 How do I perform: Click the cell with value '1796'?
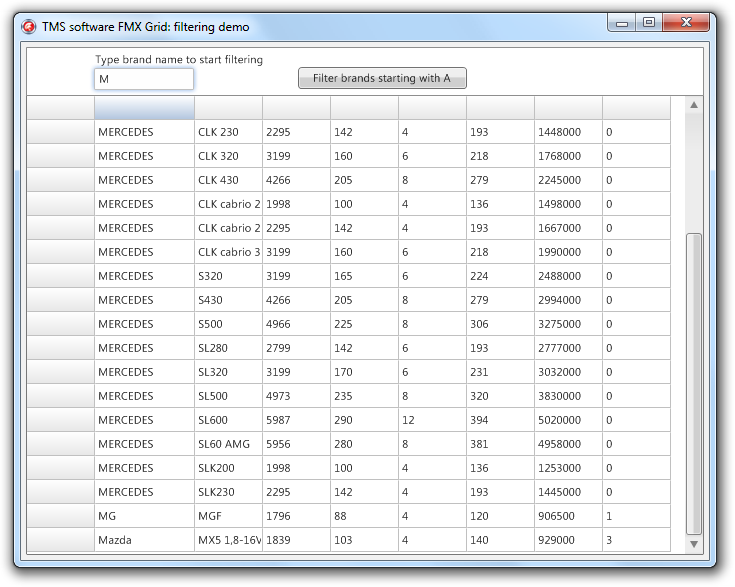(x=296, y=516)
